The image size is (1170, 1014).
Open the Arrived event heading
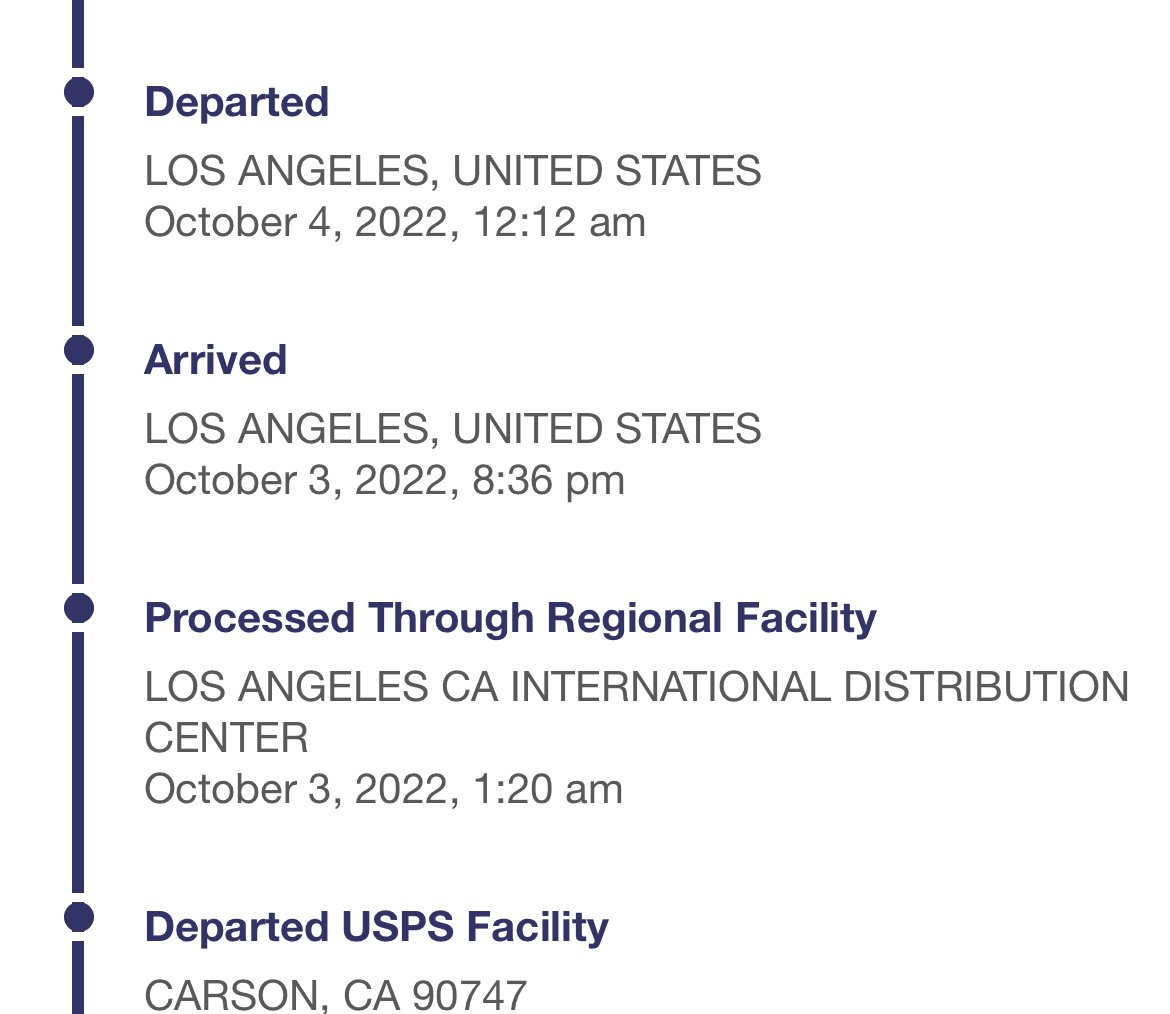(215, 360)
